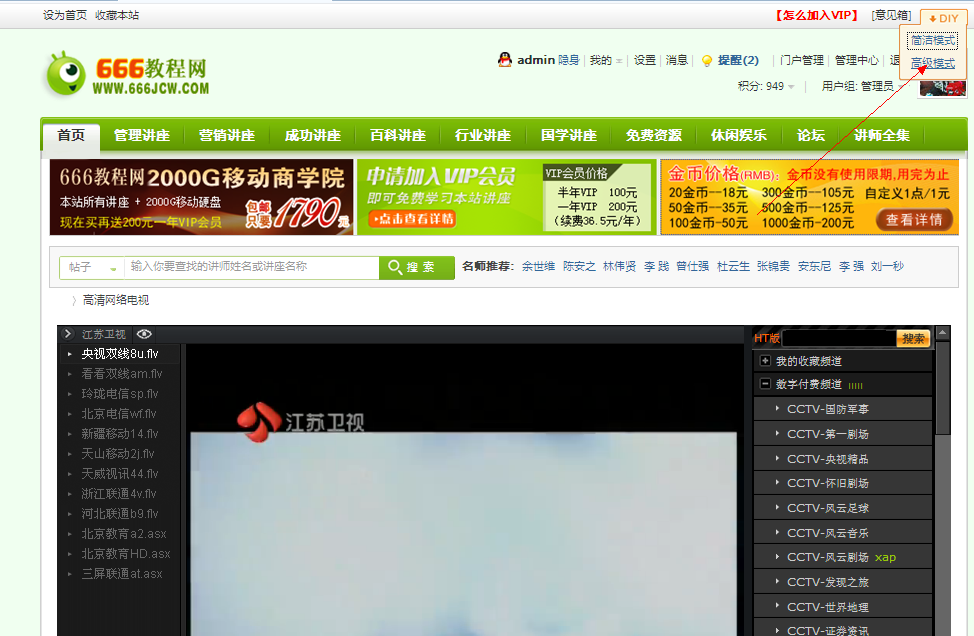Click 点击查看详情 on VIP banner
Screen dimensions: 974x636
412,219
